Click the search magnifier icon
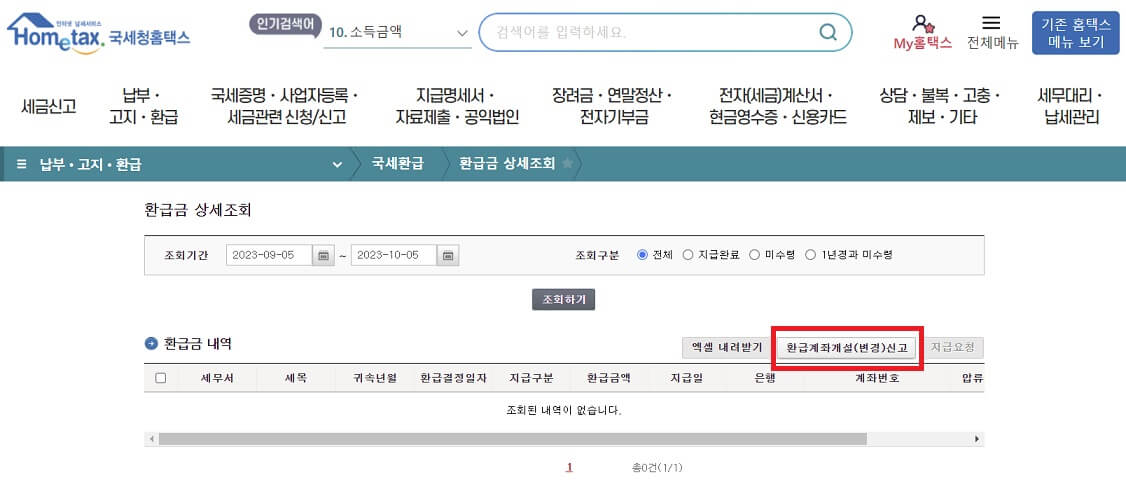Viewport: 1126px width, 482px height. coord(828,32)
